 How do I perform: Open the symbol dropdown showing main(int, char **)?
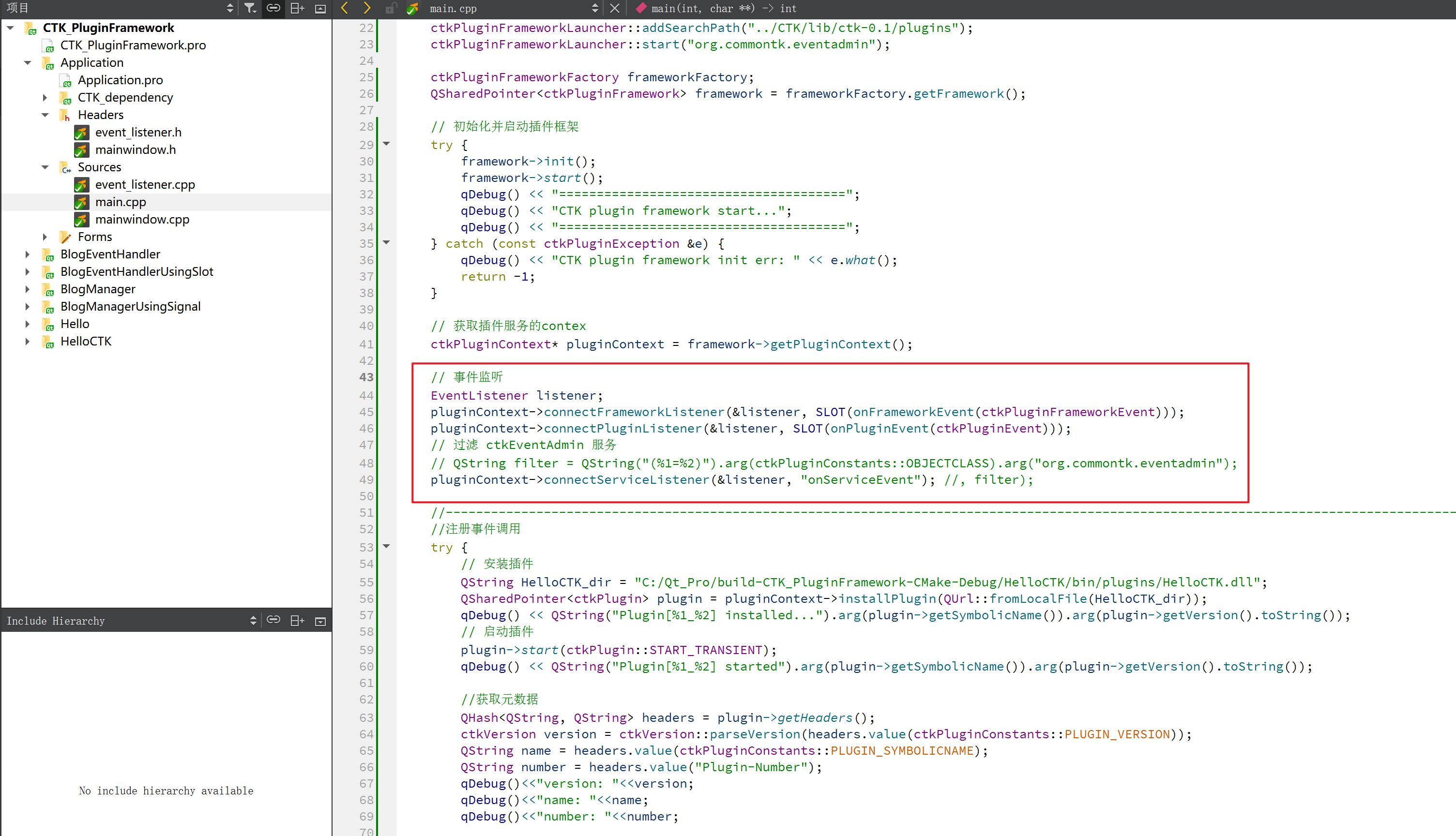718,8
